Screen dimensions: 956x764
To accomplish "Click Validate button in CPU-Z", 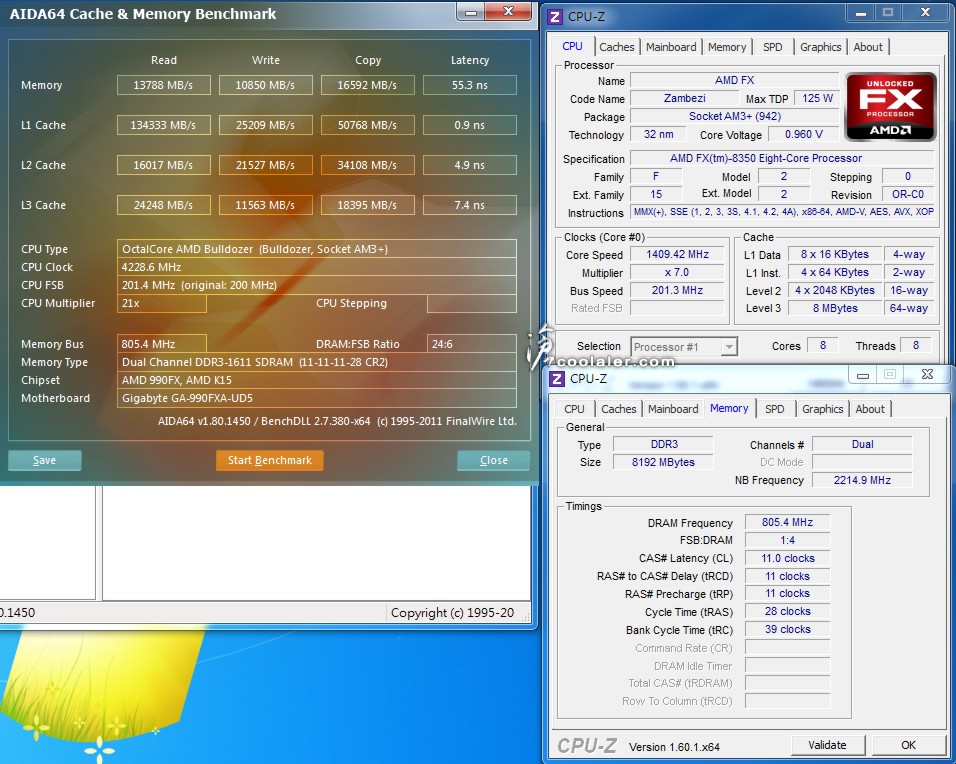I will (x=827, y=745).
